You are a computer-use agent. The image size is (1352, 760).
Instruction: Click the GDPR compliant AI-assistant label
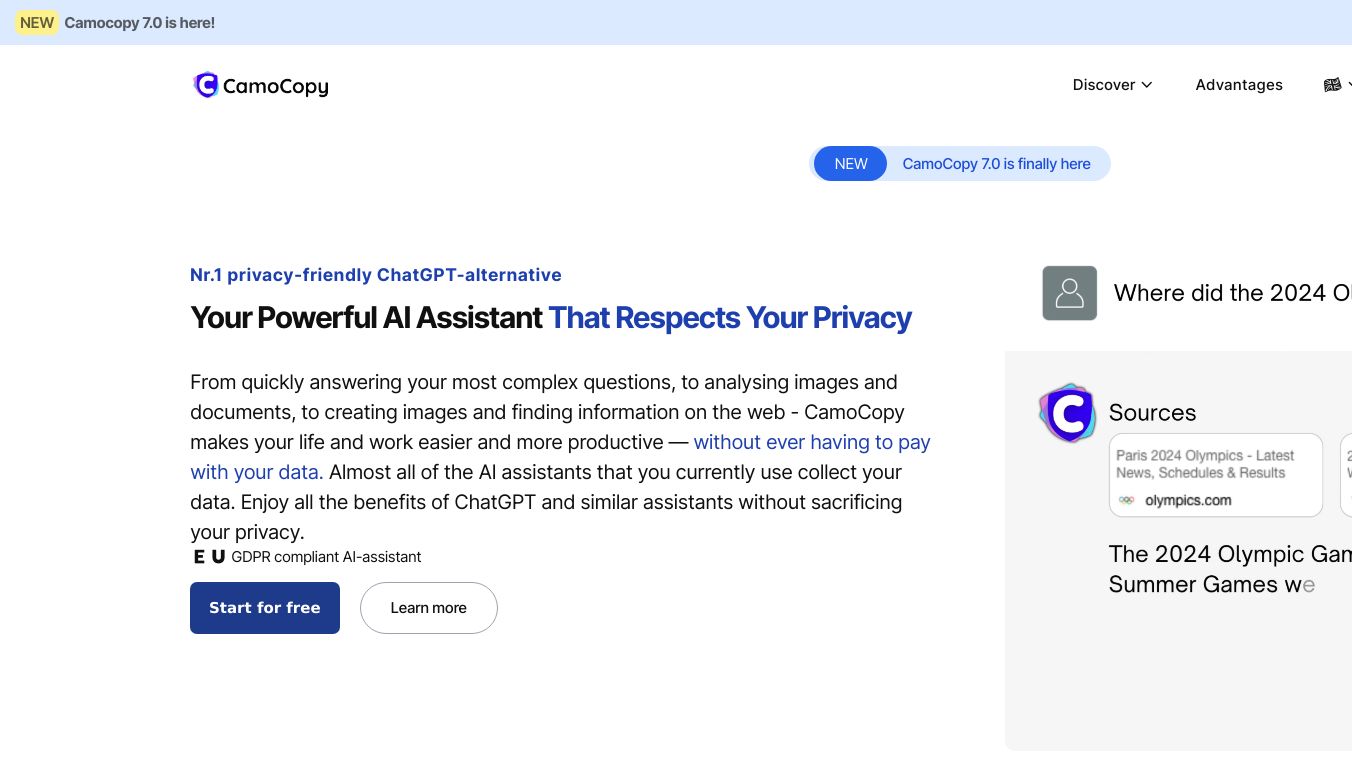326,557
